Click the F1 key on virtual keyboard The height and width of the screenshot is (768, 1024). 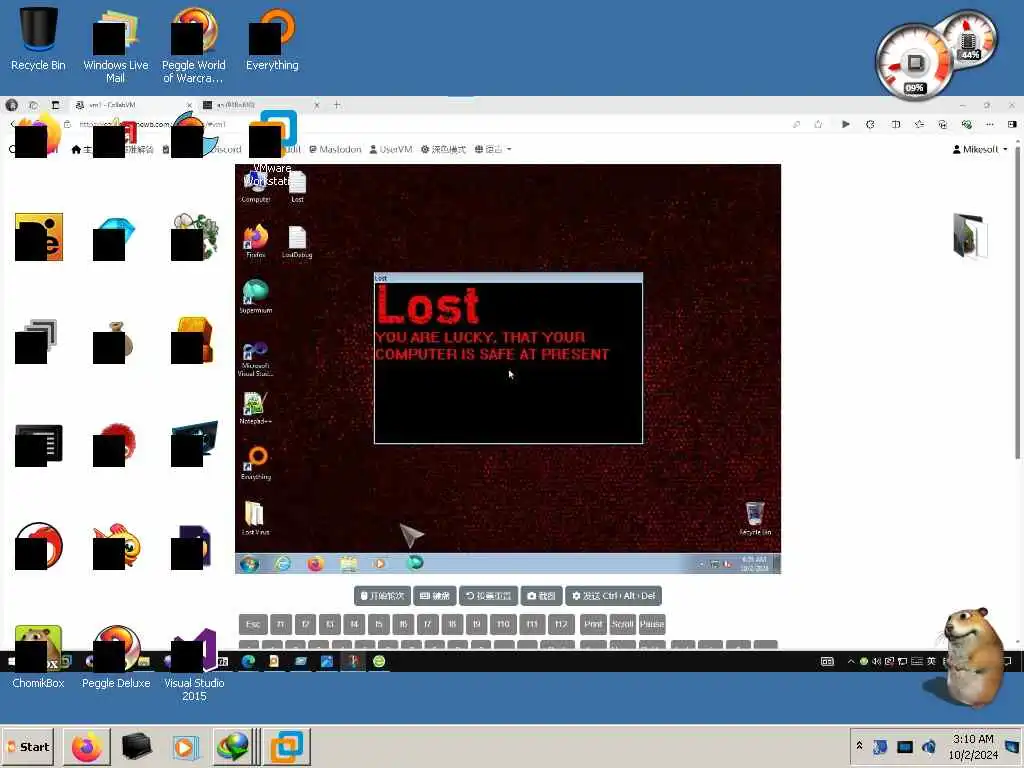tap(280, 624)
